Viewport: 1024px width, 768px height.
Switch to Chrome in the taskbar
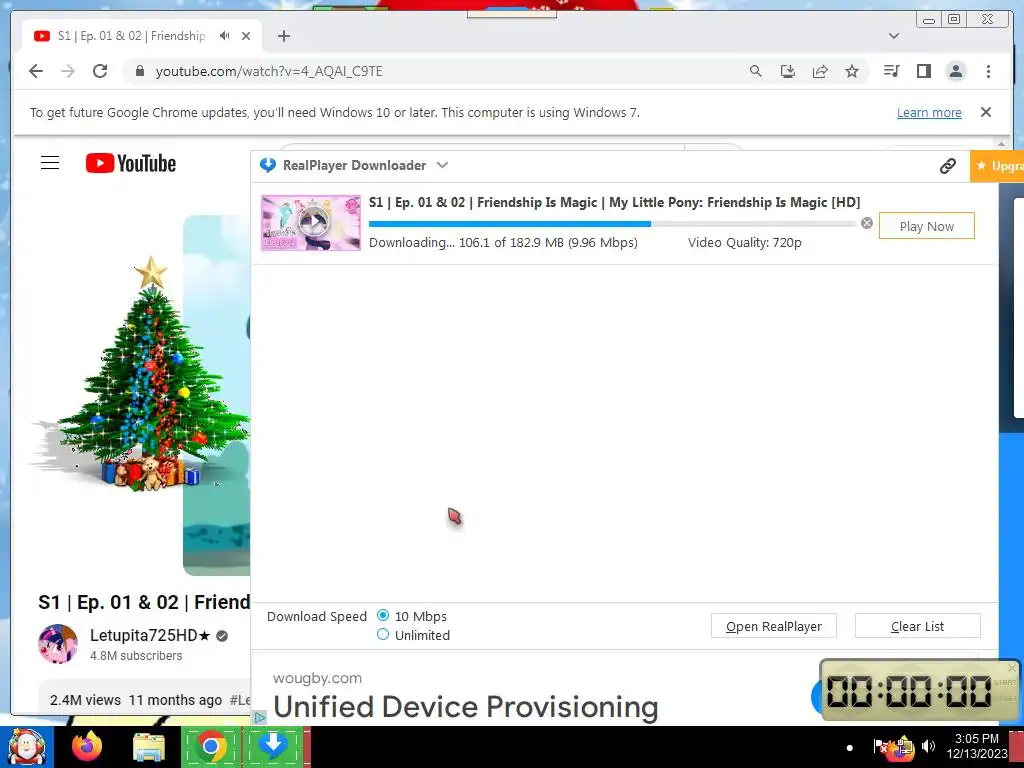tap(211, 746)
